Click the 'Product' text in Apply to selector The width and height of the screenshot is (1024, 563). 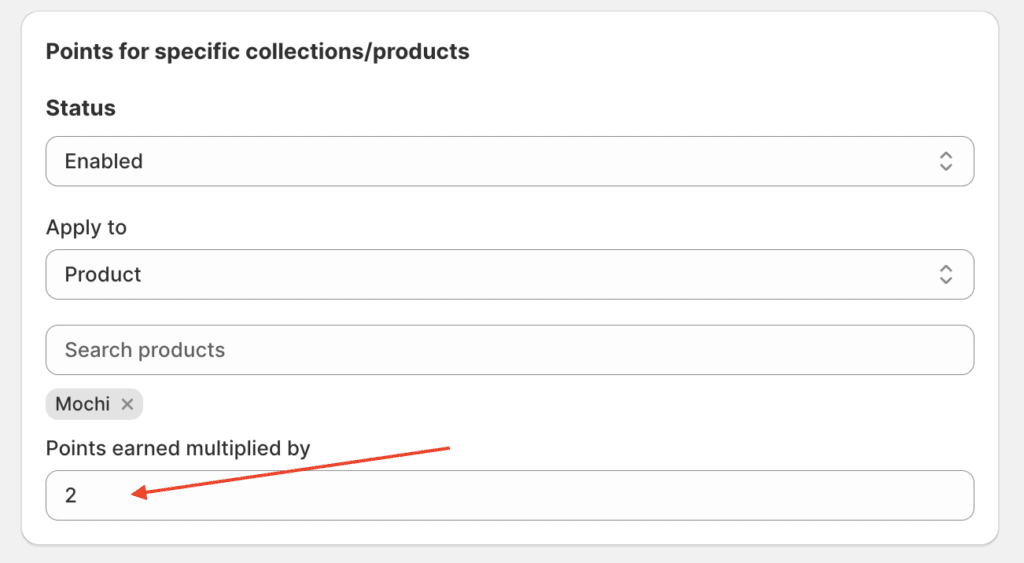103,275
